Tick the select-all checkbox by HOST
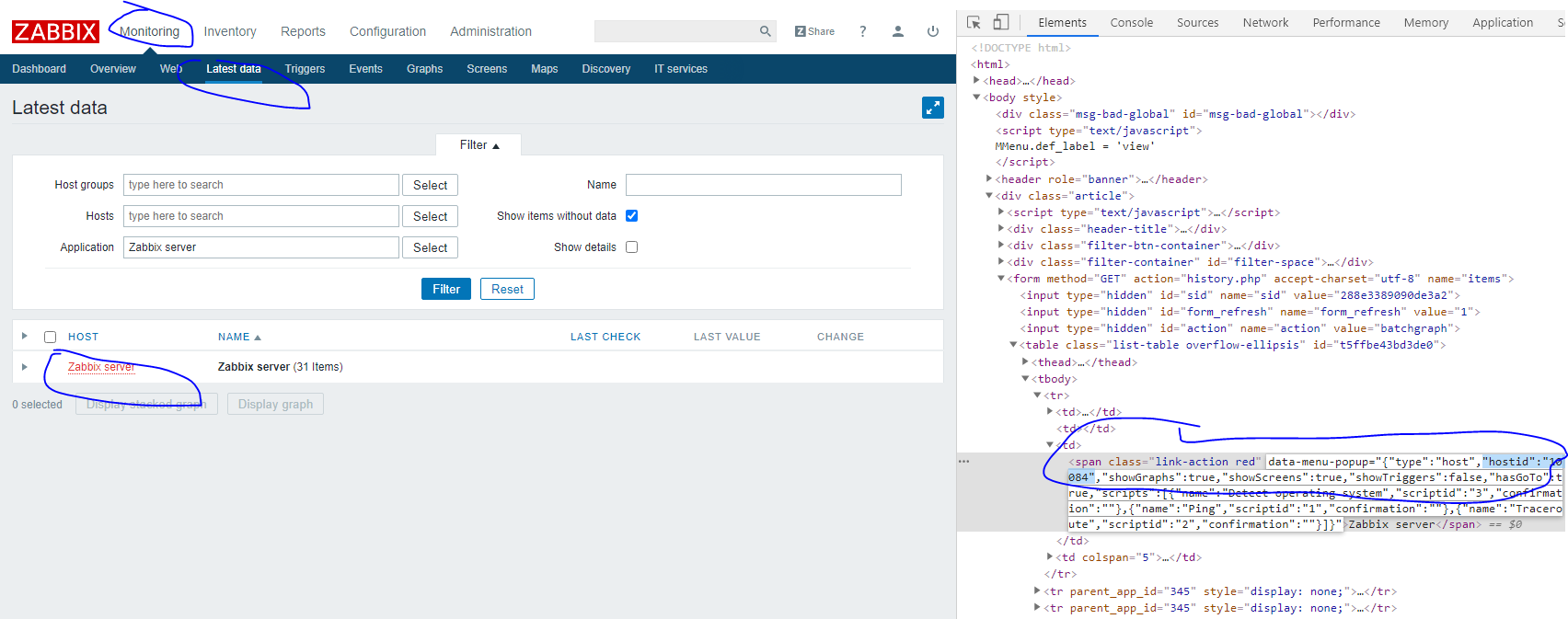 (x=51, y=337)
